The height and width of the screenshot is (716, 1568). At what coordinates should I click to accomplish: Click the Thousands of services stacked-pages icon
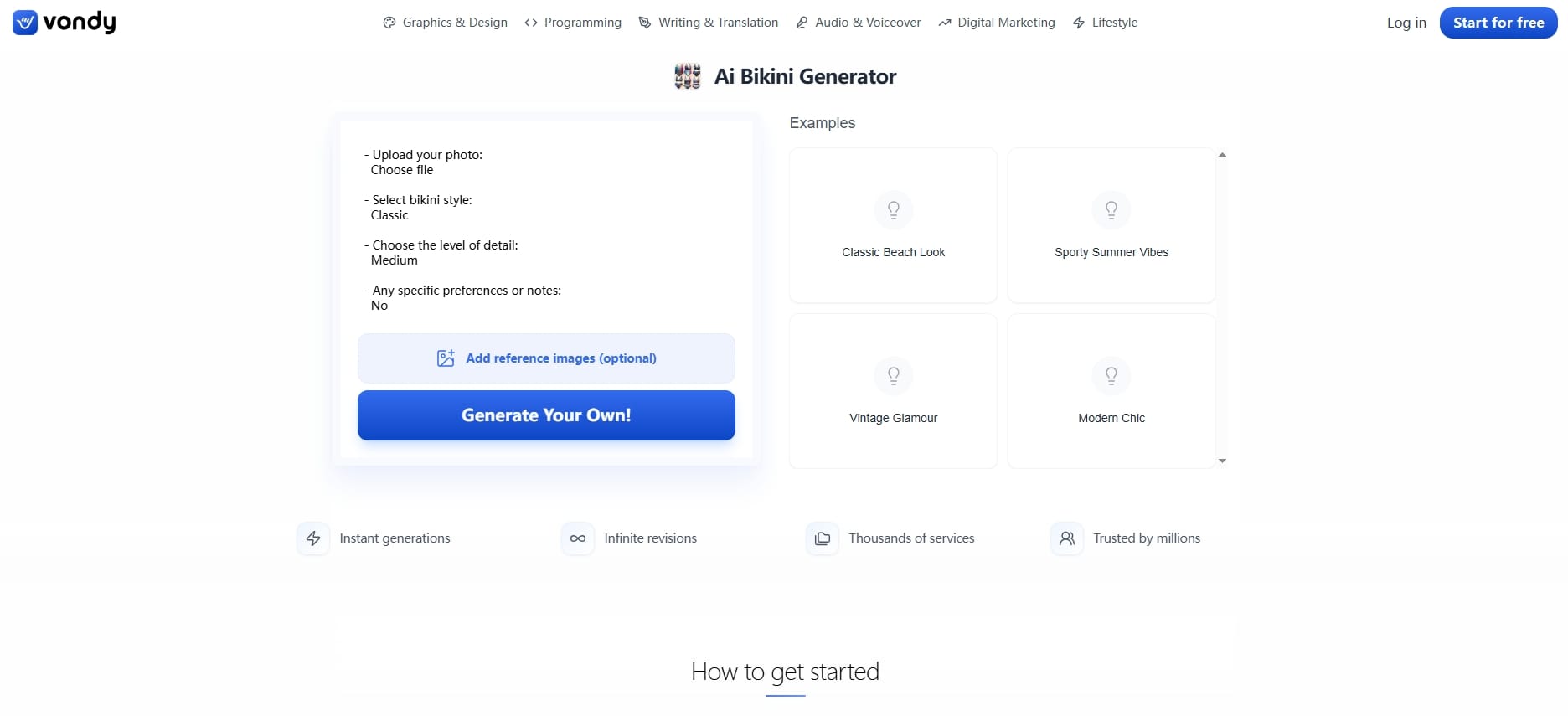823,538
